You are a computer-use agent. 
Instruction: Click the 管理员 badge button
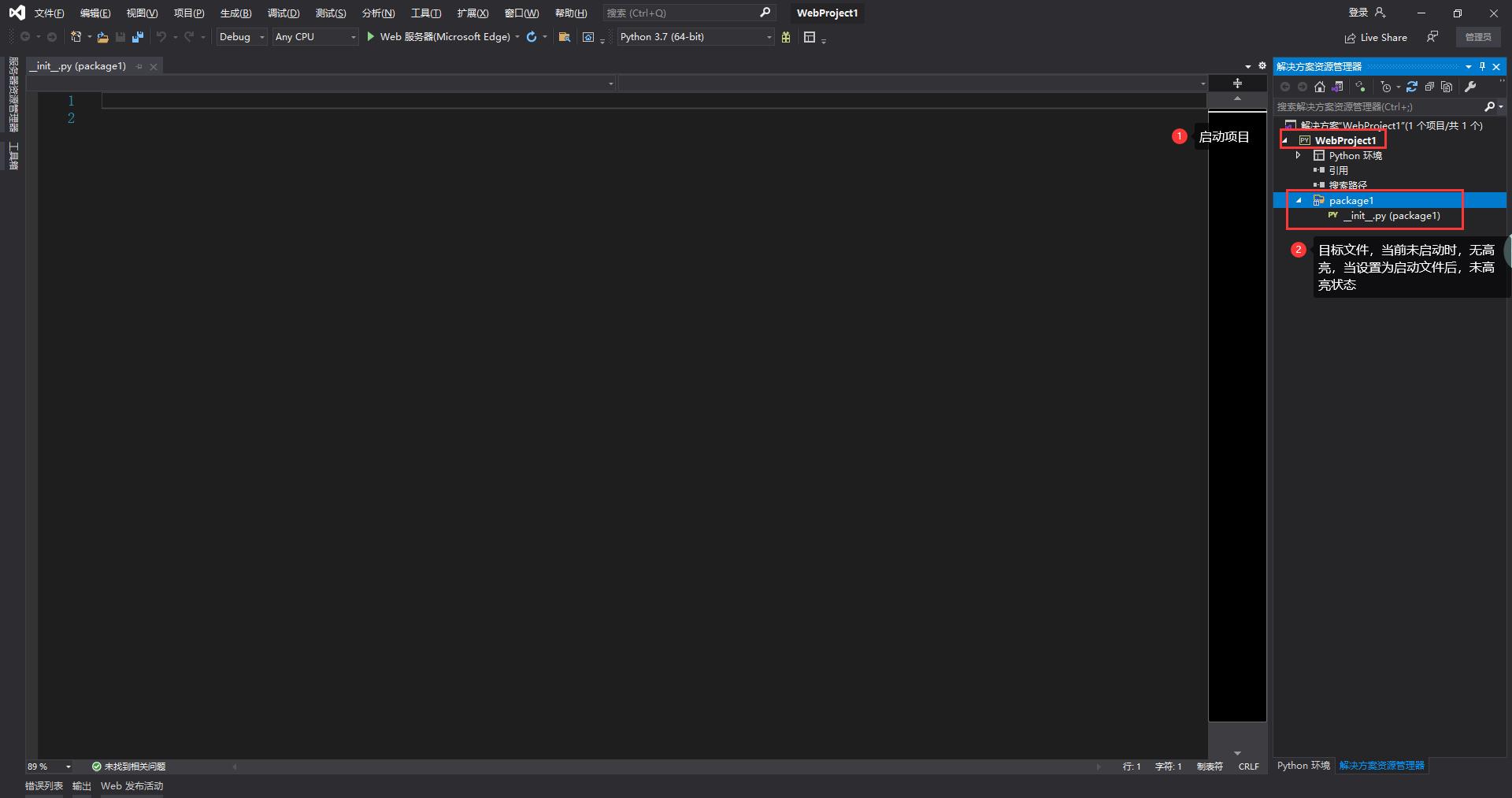coord(1478,37)
